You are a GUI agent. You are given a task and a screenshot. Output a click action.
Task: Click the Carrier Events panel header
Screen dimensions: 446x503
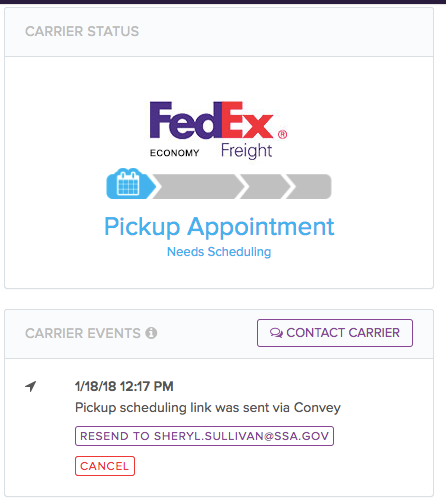tap(219, 334)
